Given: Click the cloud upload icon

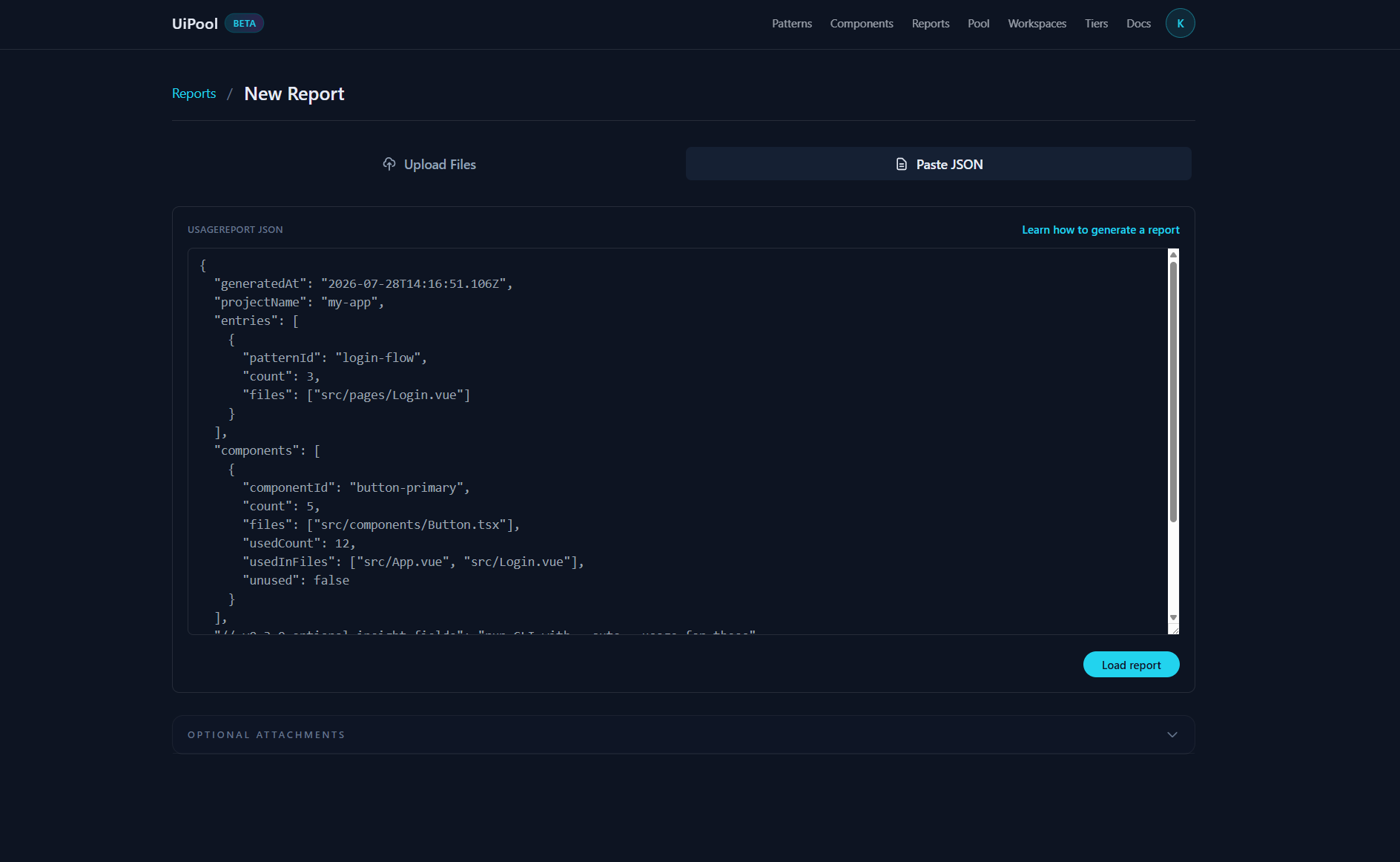Looking at the screenshot, I should [x=389, y=164].
